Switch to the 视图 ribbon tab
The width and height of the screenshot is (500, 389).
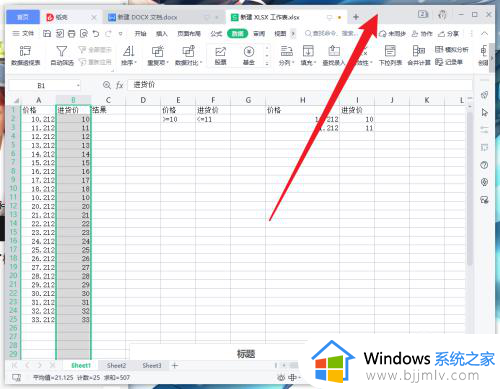click(x=280, y=33)
